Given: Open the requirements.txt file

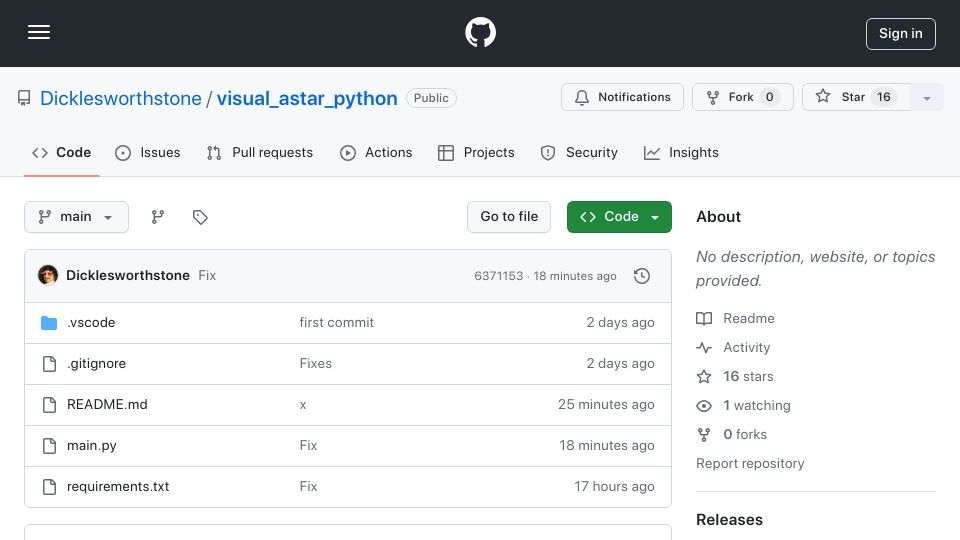Looking at the screenshot, I should click(x=118, y=487).
